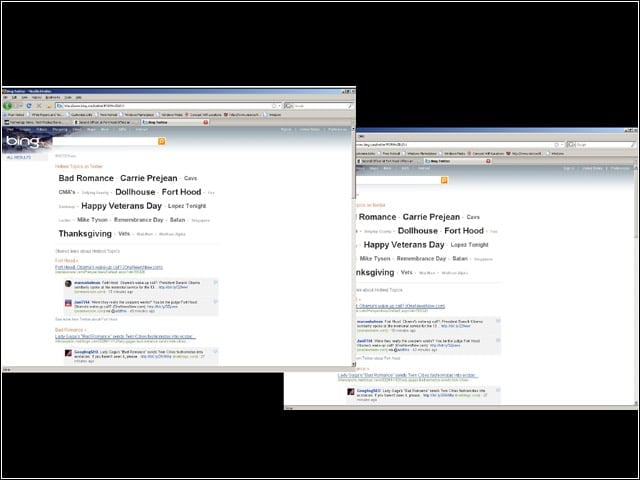This screenshot has height=480, width=640.
Task: Click GooglingSEO avatar in left window
Action: click(68, 353)
